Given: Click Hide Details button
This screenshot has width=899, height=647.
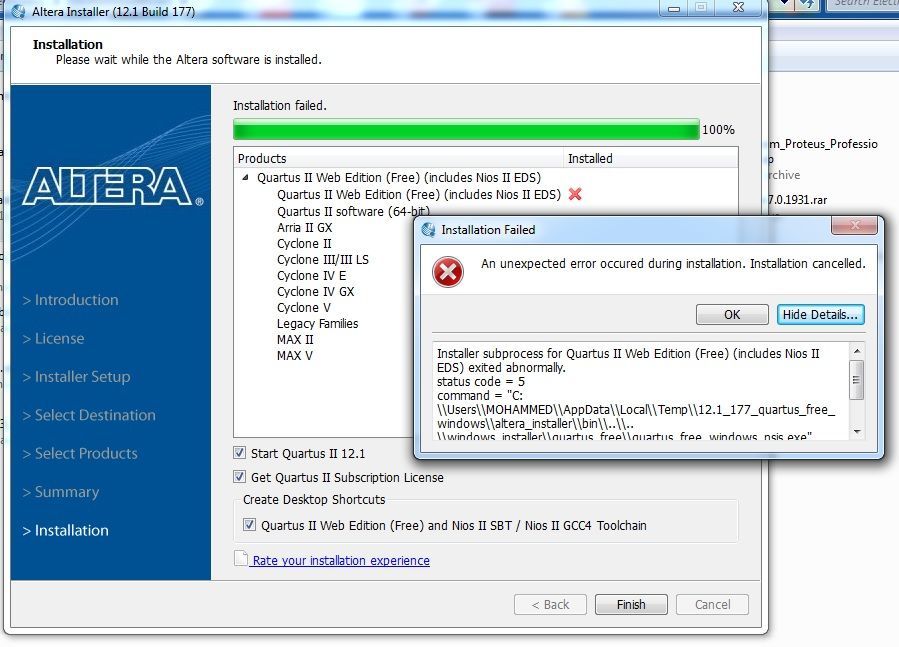Looking at the screenshot, I should (x=820, y=314).
